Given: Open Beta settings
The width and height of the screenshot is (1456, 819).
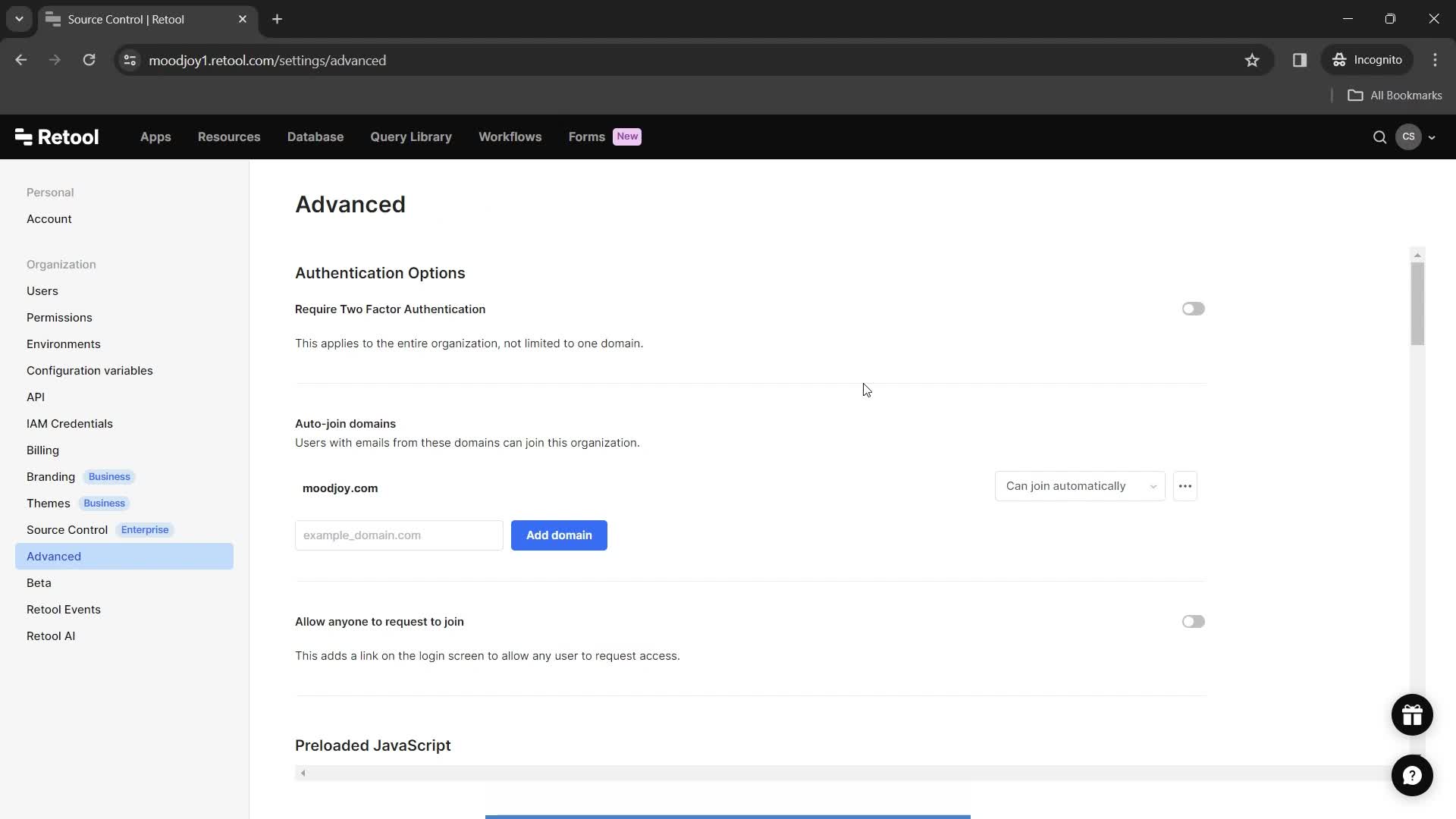Looking at the screenshot, I should [x=39, y=583].
